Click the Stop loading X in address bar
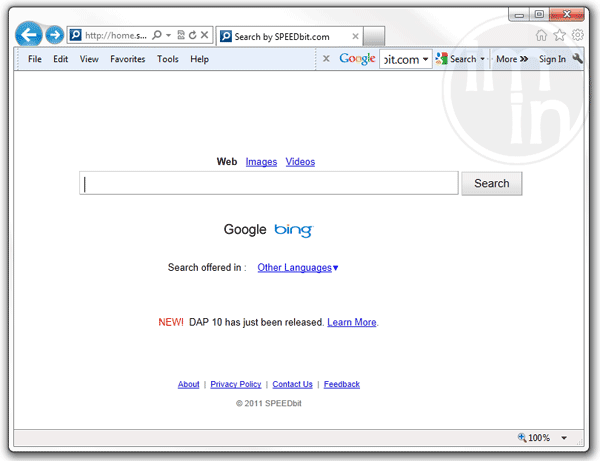The width and height of the screenshot is (600, 461). tap(205, 35)
